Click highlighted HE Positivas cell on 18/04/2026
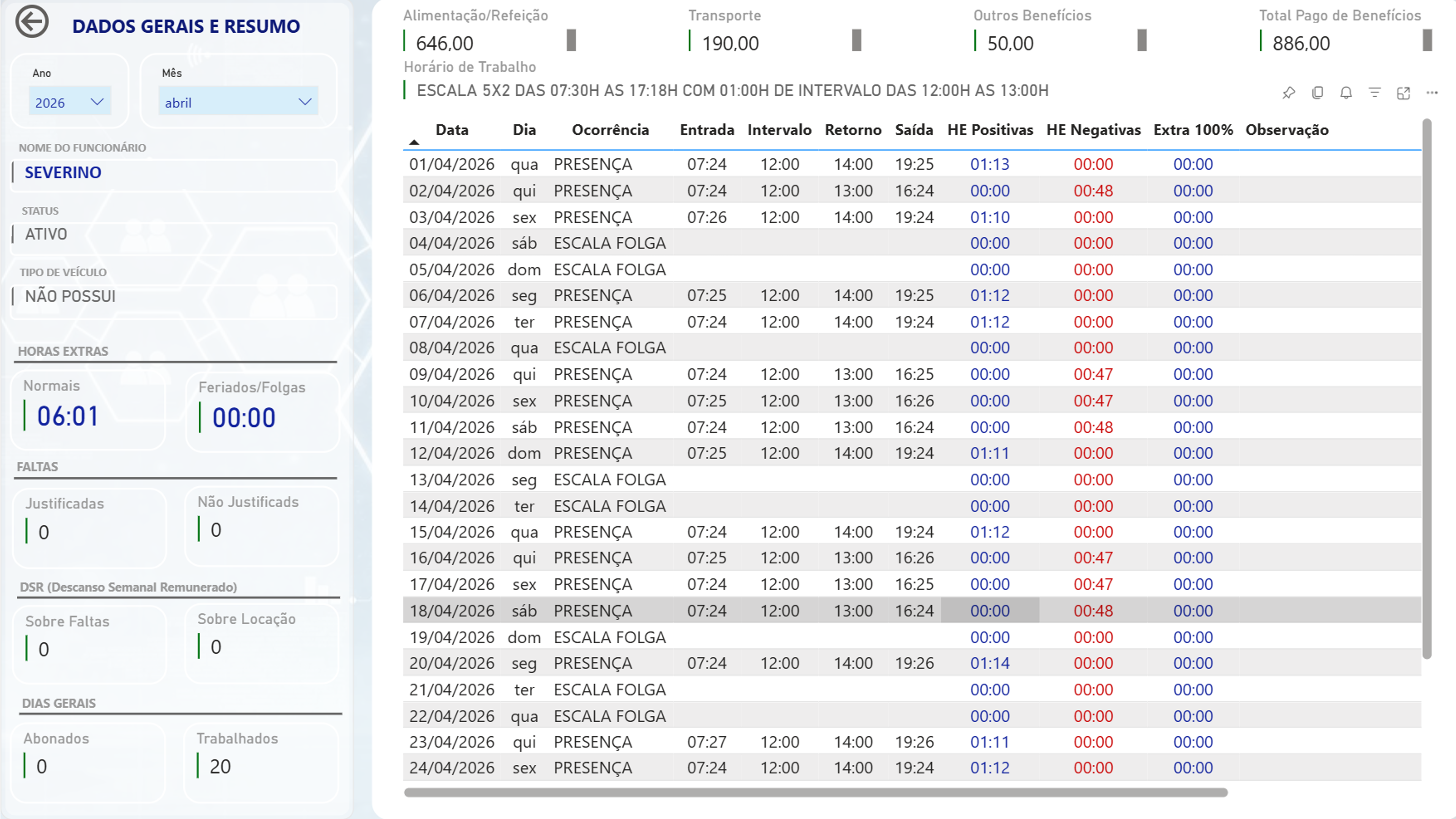 tap(990, 610)
